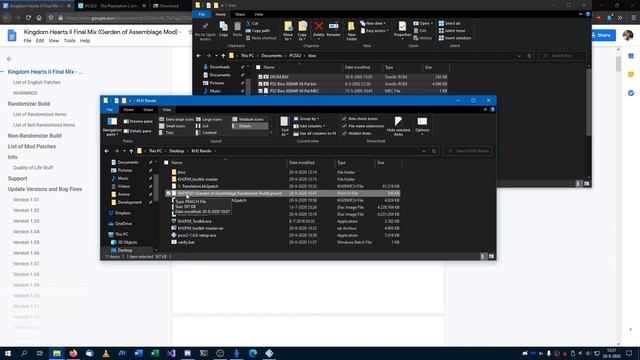Choose Medium icons layout
The height and width of the screenshot is (360, 640).
tap(248, 119)
